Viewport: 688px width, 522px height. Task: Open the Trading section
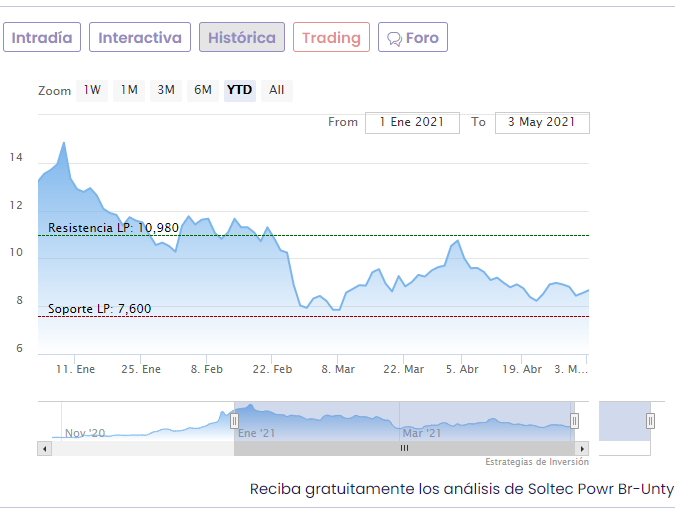pyautogui.click(x=331, y=38)
